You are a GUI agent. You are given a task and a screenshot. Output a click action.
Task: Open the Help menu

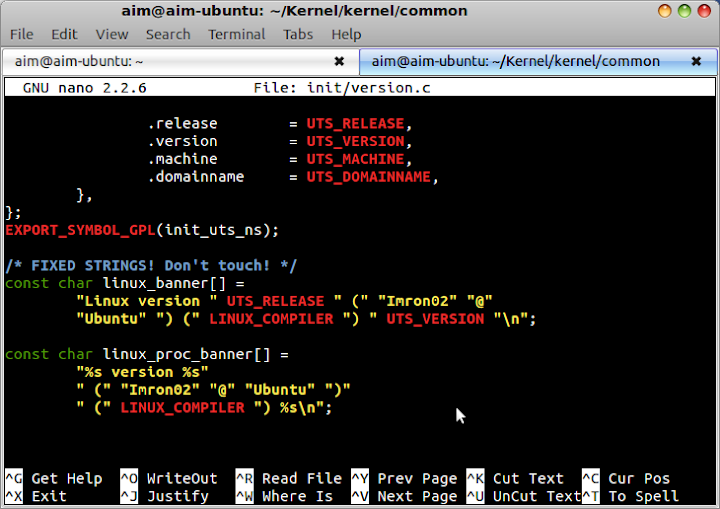tap(346, 34)
